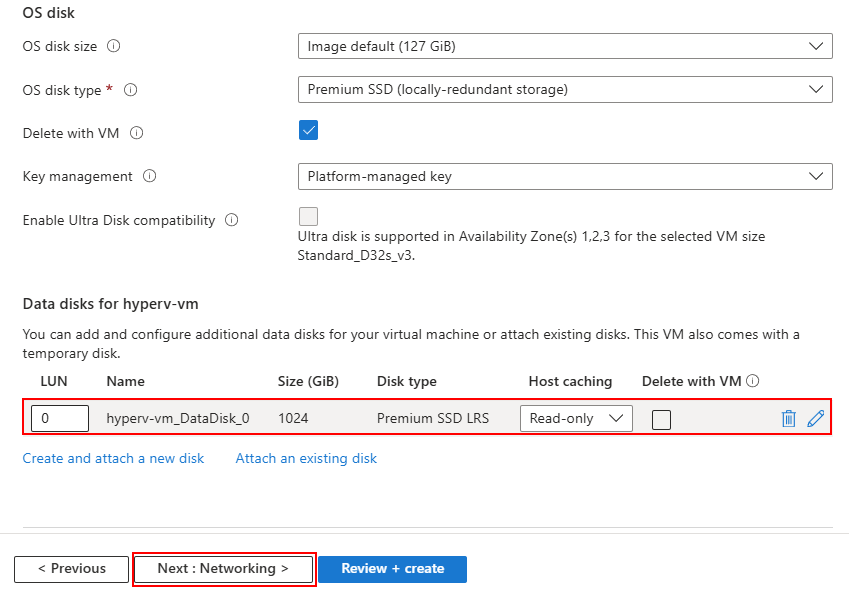Check Delete with VM for hyperv-vm_DataDisk_0

click(661, 419)
